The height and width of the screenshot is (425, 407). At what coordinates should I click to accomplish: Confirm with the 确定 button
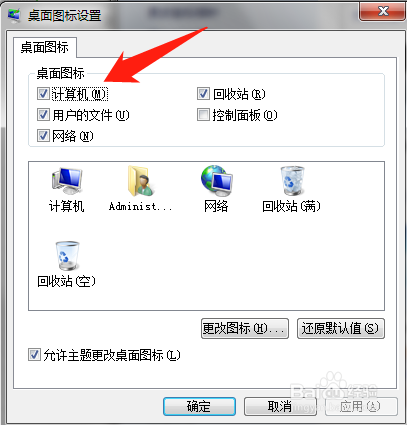[199, 406]
